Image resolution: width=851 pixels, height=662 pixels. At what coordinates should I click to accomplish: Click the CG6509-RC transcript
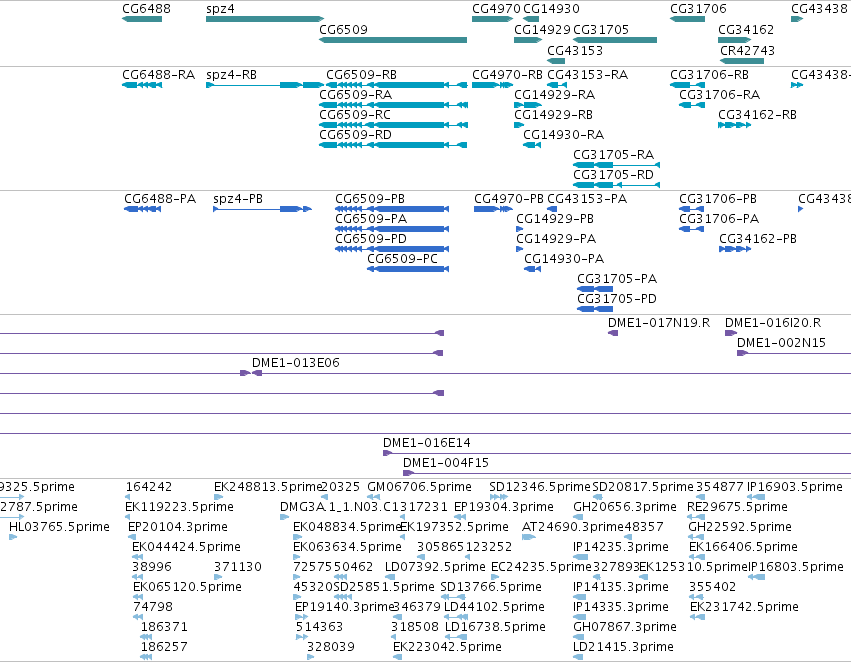pos(393,125)
